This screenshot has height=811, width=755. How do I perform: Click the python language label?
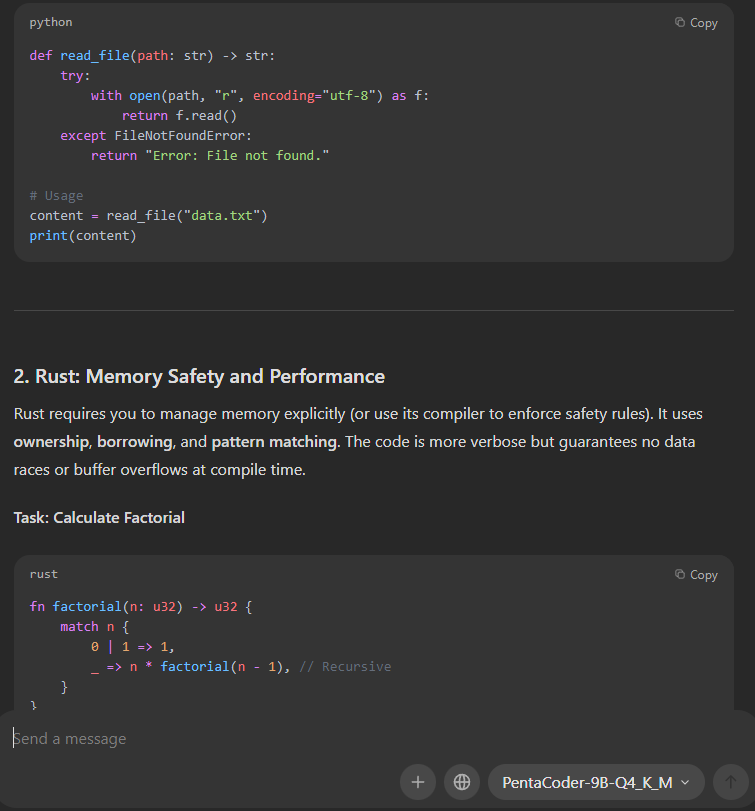[51, 22]
